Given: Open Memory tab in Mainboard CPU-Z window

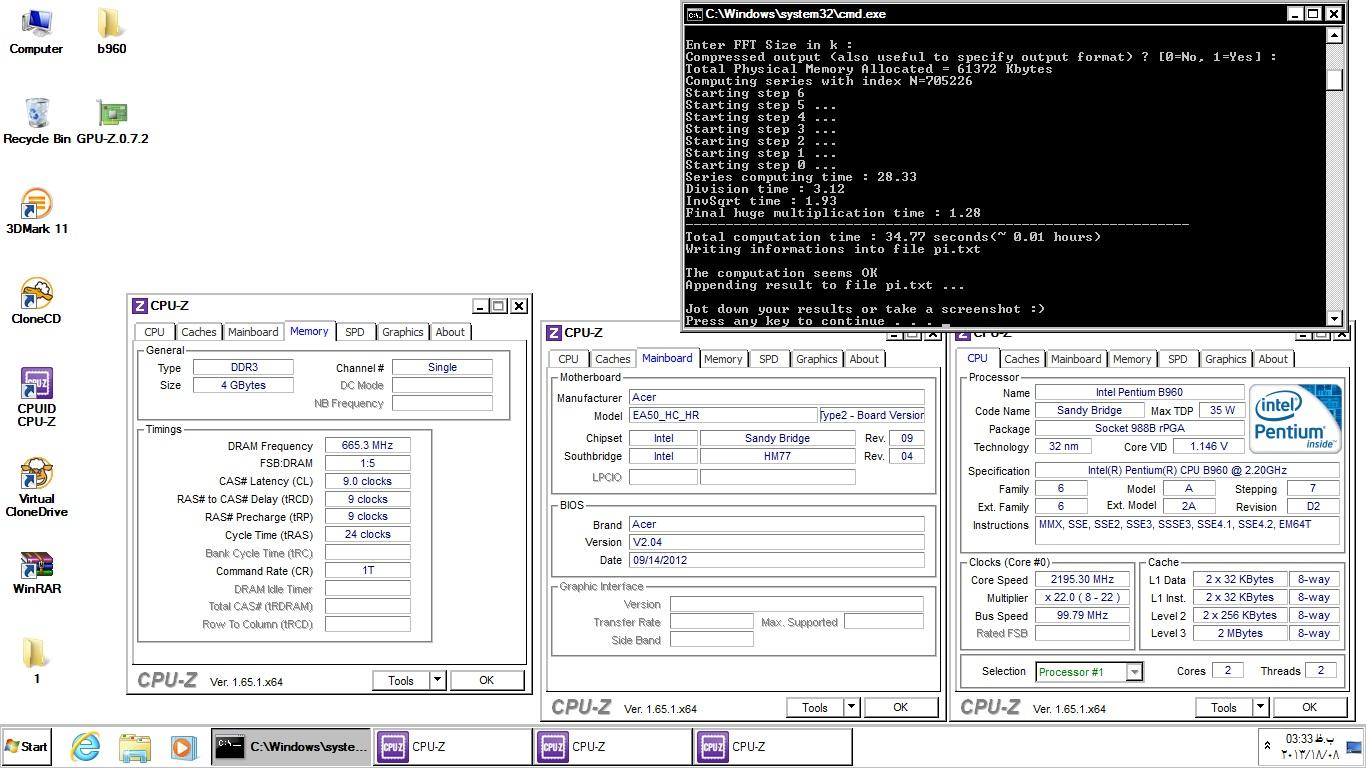Looking at the screenshot, I should tap(723, 359).
